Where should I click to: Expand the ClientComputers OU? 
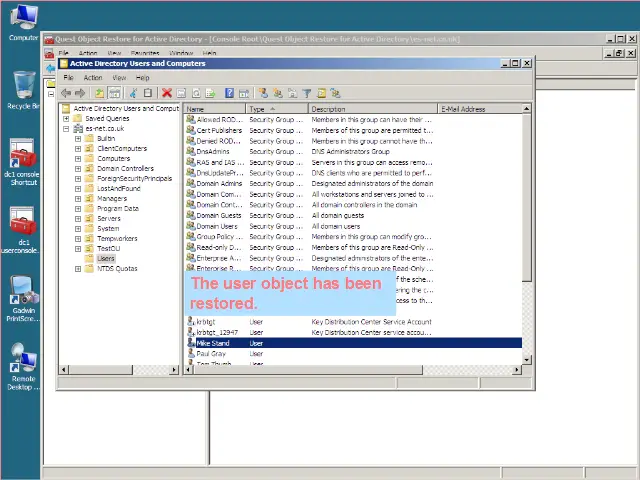[x=78, y=149]
